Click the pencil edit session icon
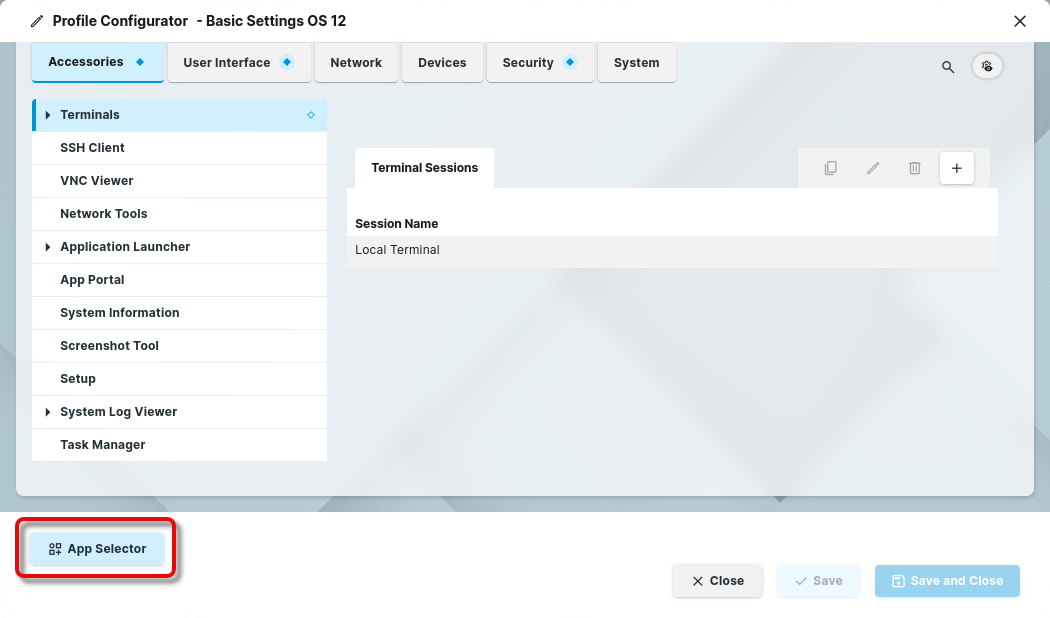 click(x=873, y=168)
